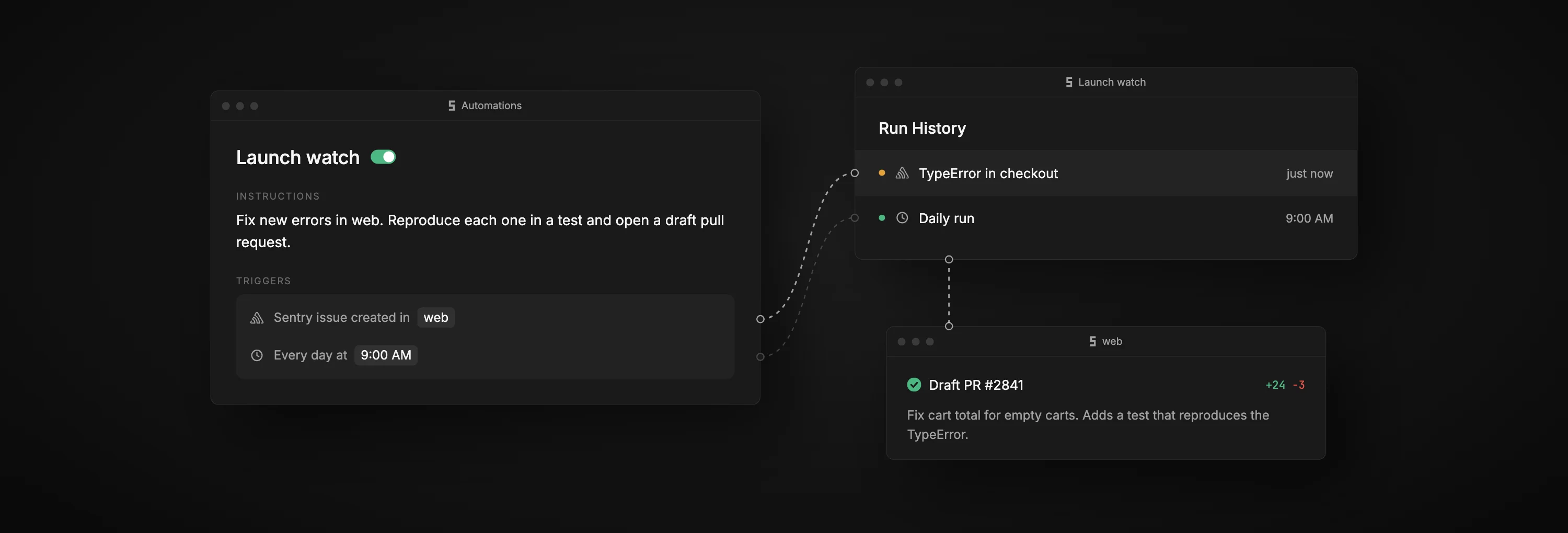
Task: Click the -3 deletions count
Action: 1298,385
